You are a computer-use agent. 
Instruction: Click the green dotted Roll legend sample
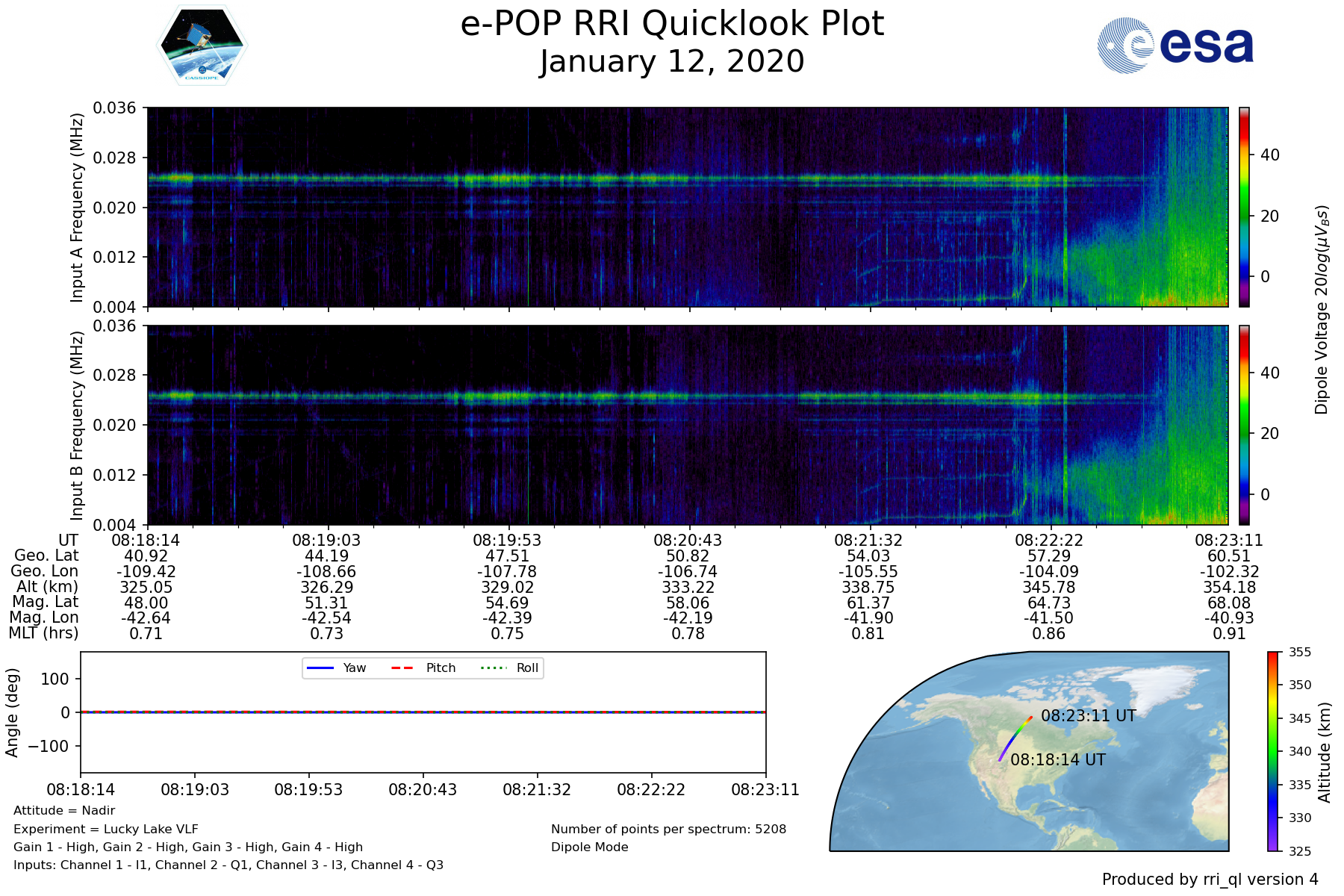[493, 668]
